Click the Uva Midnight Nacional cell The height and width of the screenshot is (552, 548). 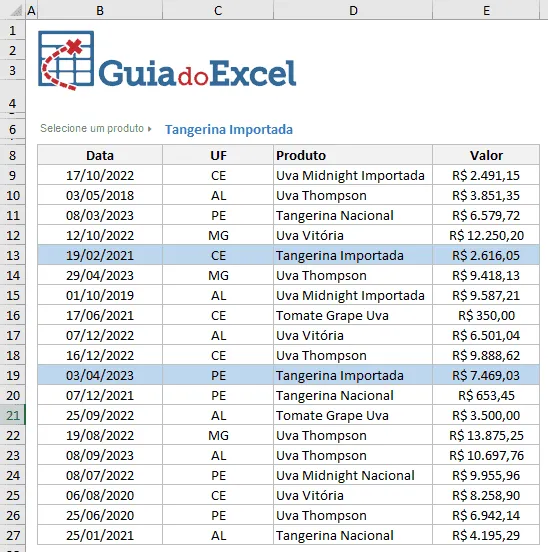[x=353, y=475]
